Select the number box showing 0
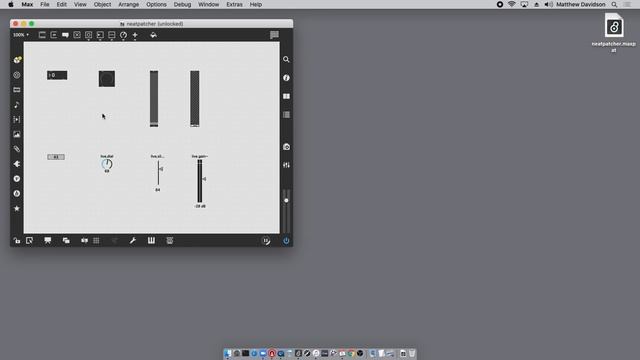This screenshot has height=360, width=640. click(57, 75)
